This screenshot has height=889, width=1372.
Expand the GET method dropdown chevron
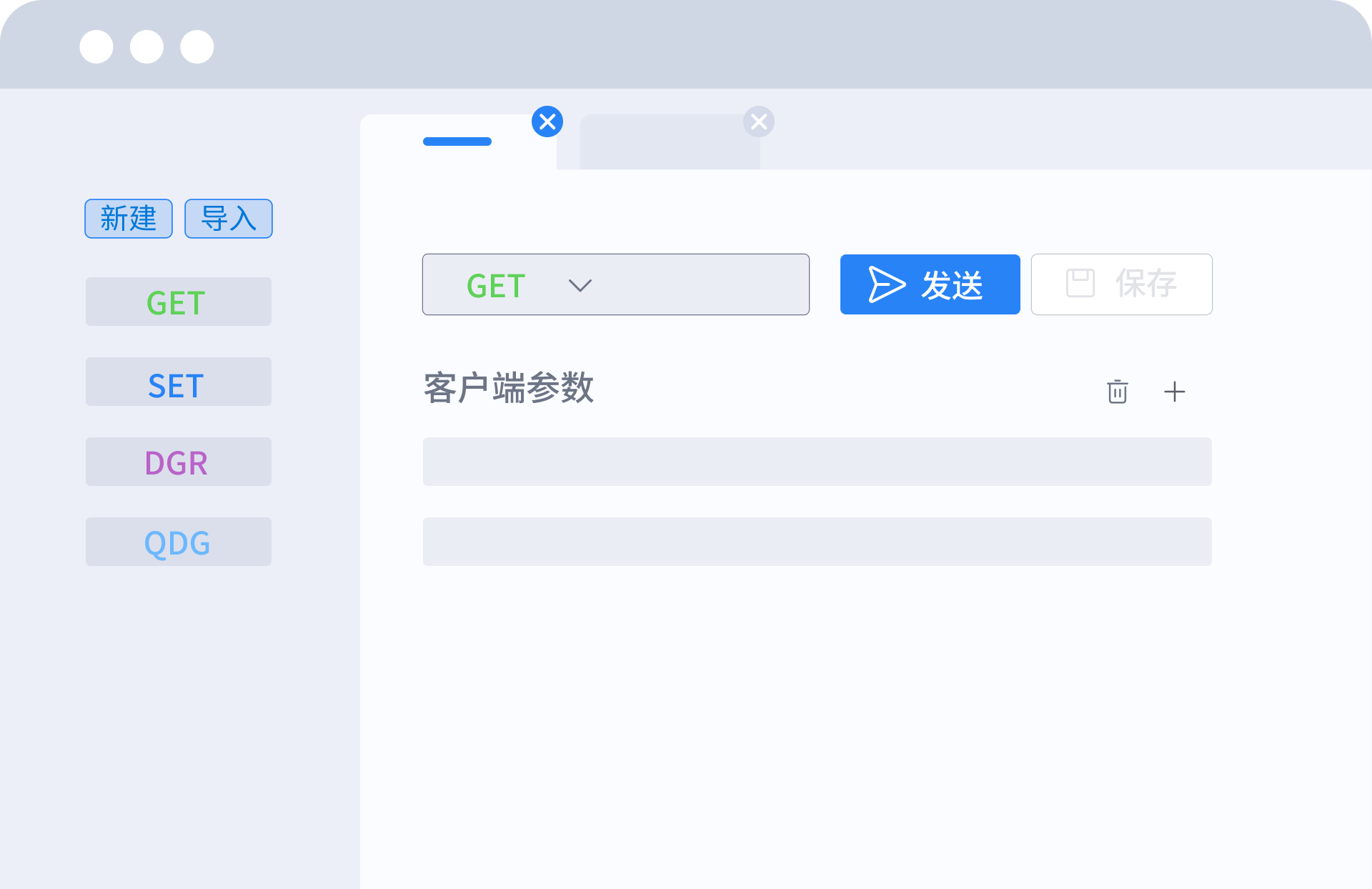coord(580,286)
